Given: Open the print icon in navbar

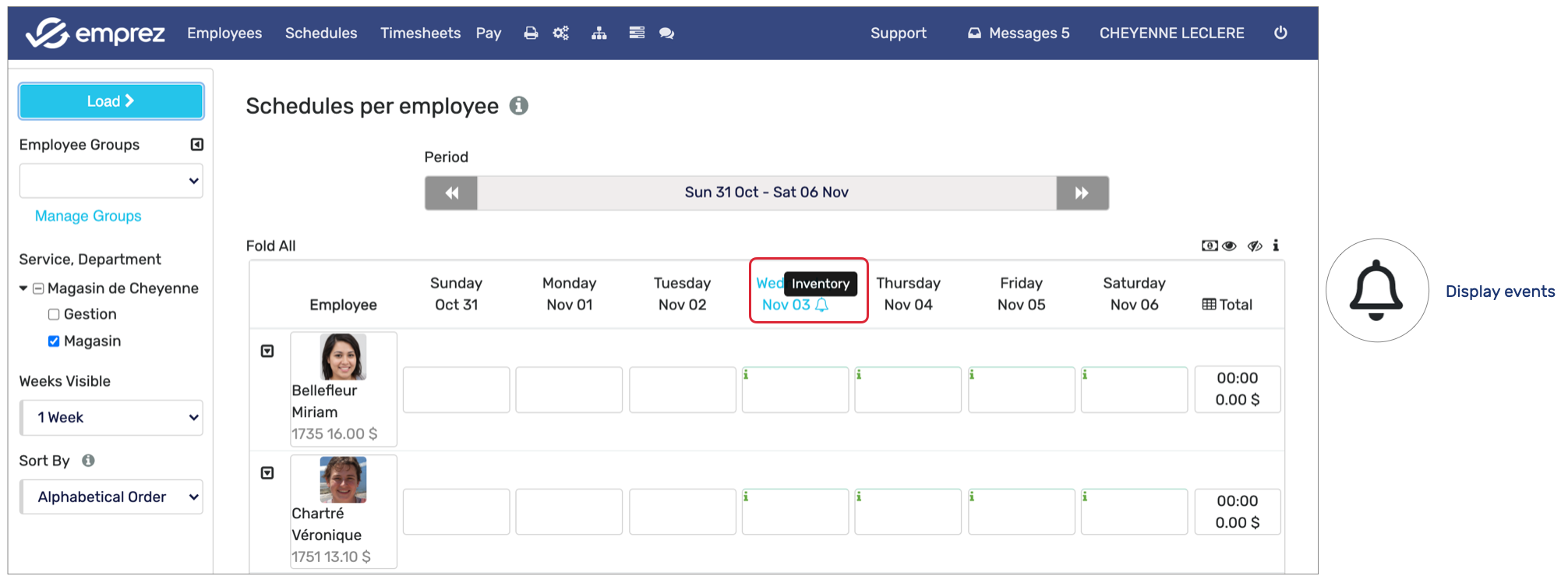Looking at the screenshot, I should click(531, 33).
